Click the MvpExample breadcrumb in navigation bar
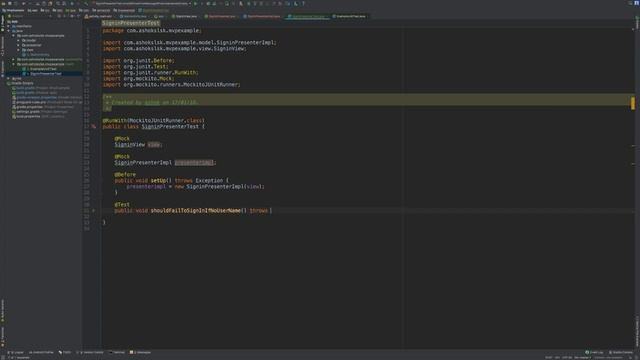The height and width of the screenshot is (360, 640). (x=13, y=10)
